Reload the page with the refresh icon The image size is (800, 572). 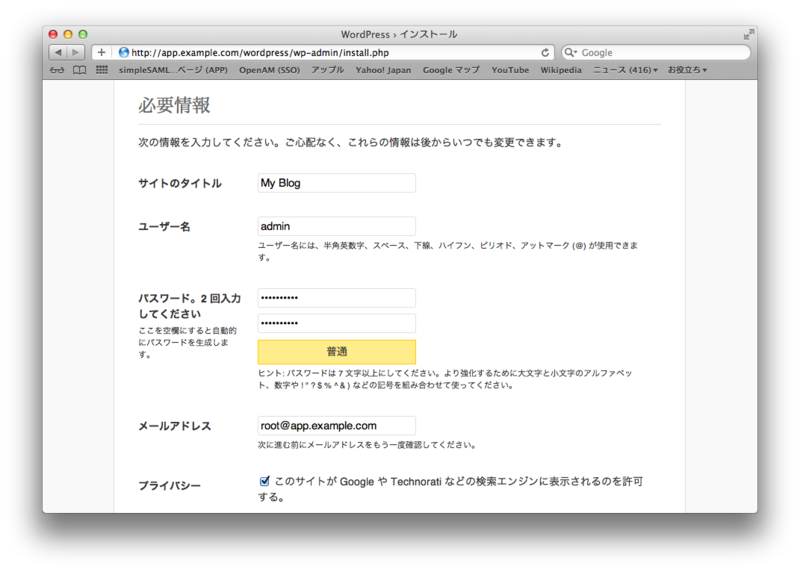tap(545, 52)
